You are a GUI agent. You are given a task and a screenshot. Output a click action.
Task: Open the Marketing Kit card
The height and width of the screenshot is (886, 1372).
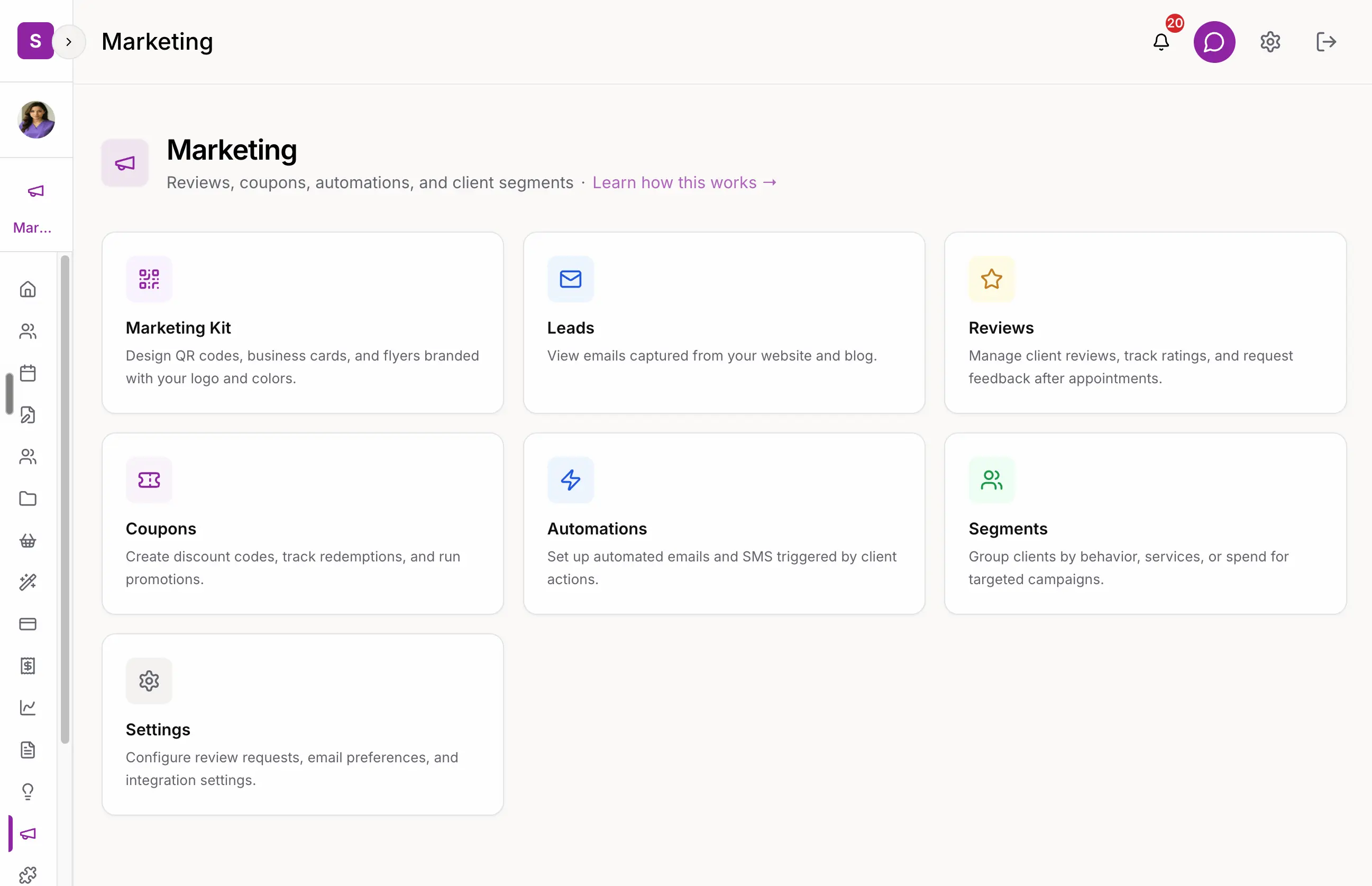(x=303, y=323)
